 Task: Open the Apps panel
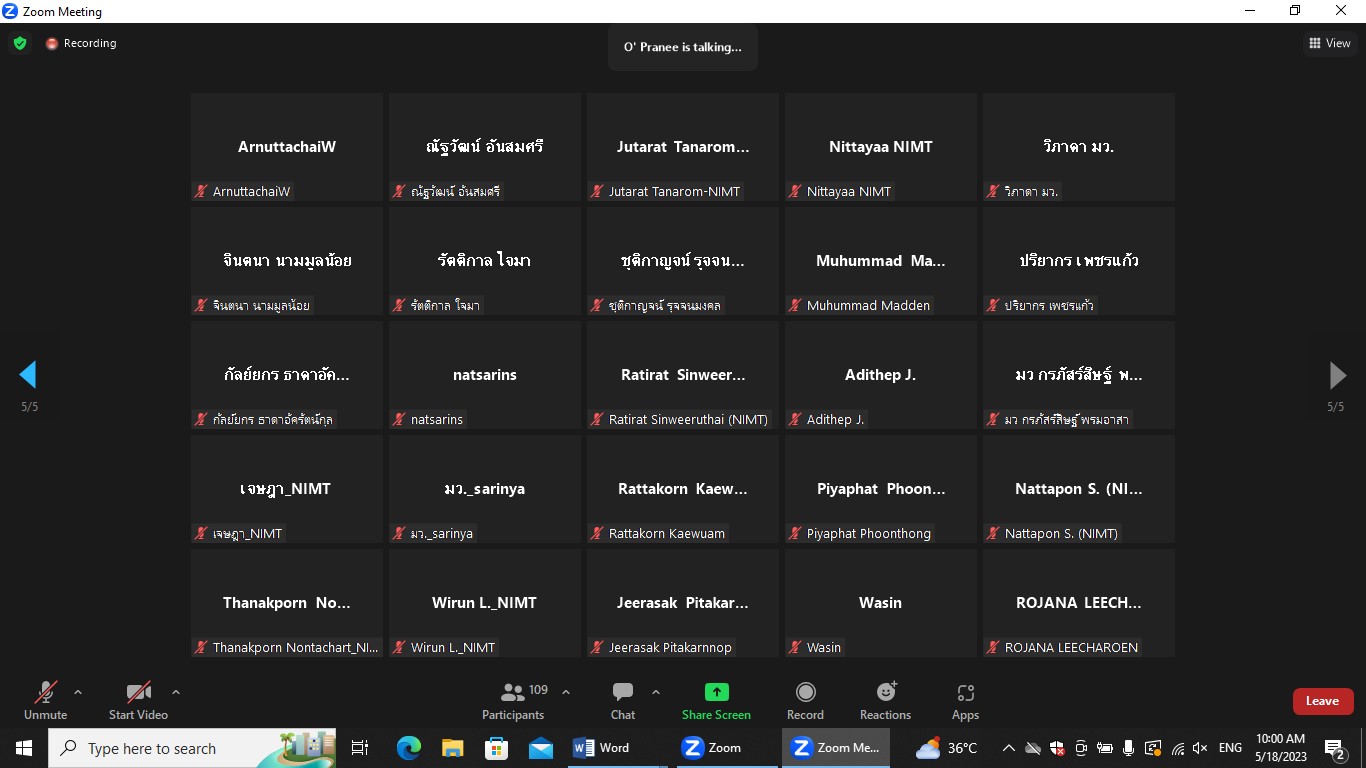pyautogui.click(x=965, y=693)
